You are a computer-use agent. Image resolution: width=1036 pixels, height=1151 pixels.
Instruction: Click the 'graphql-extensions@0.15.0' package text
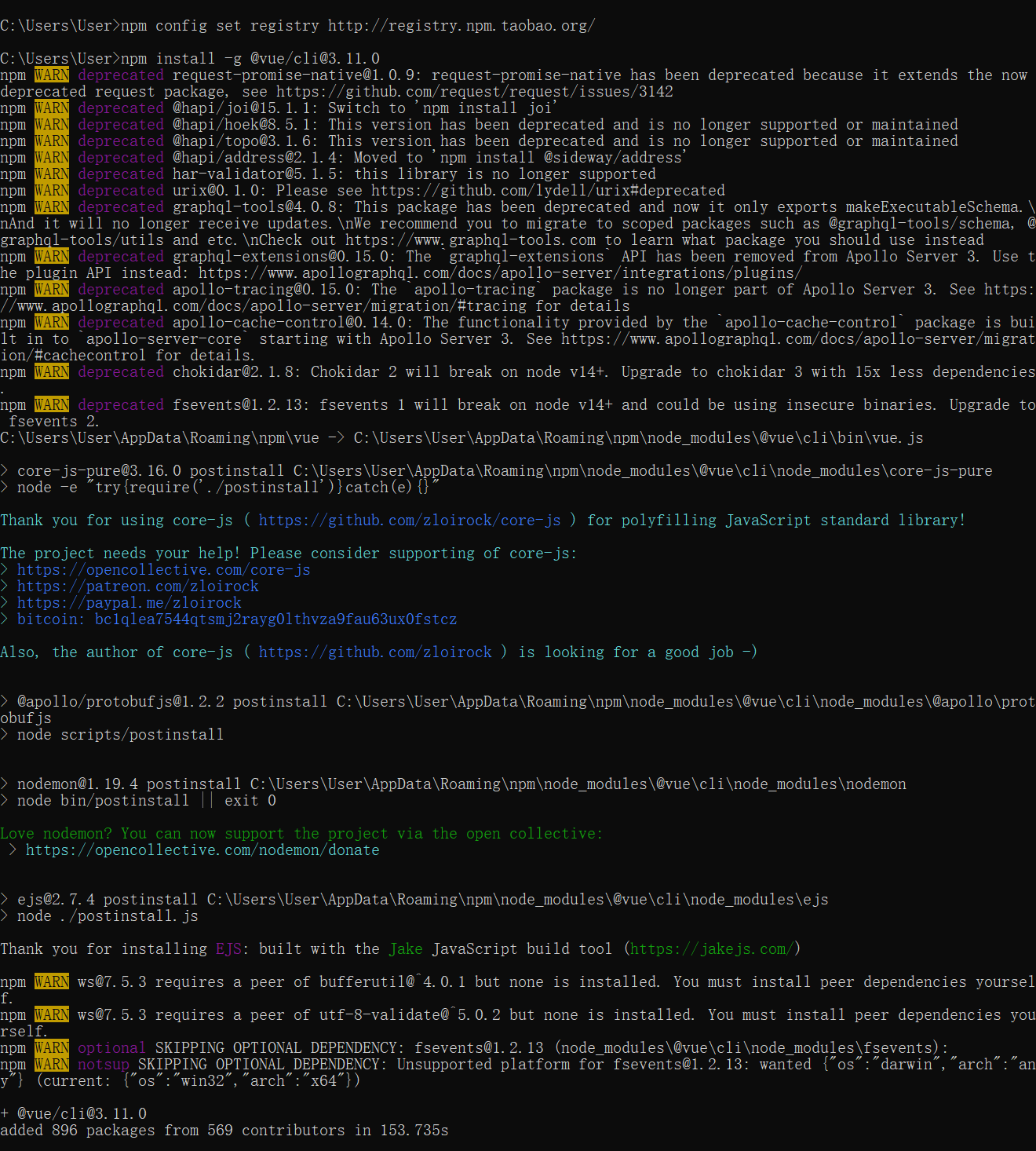coord(285,256)
